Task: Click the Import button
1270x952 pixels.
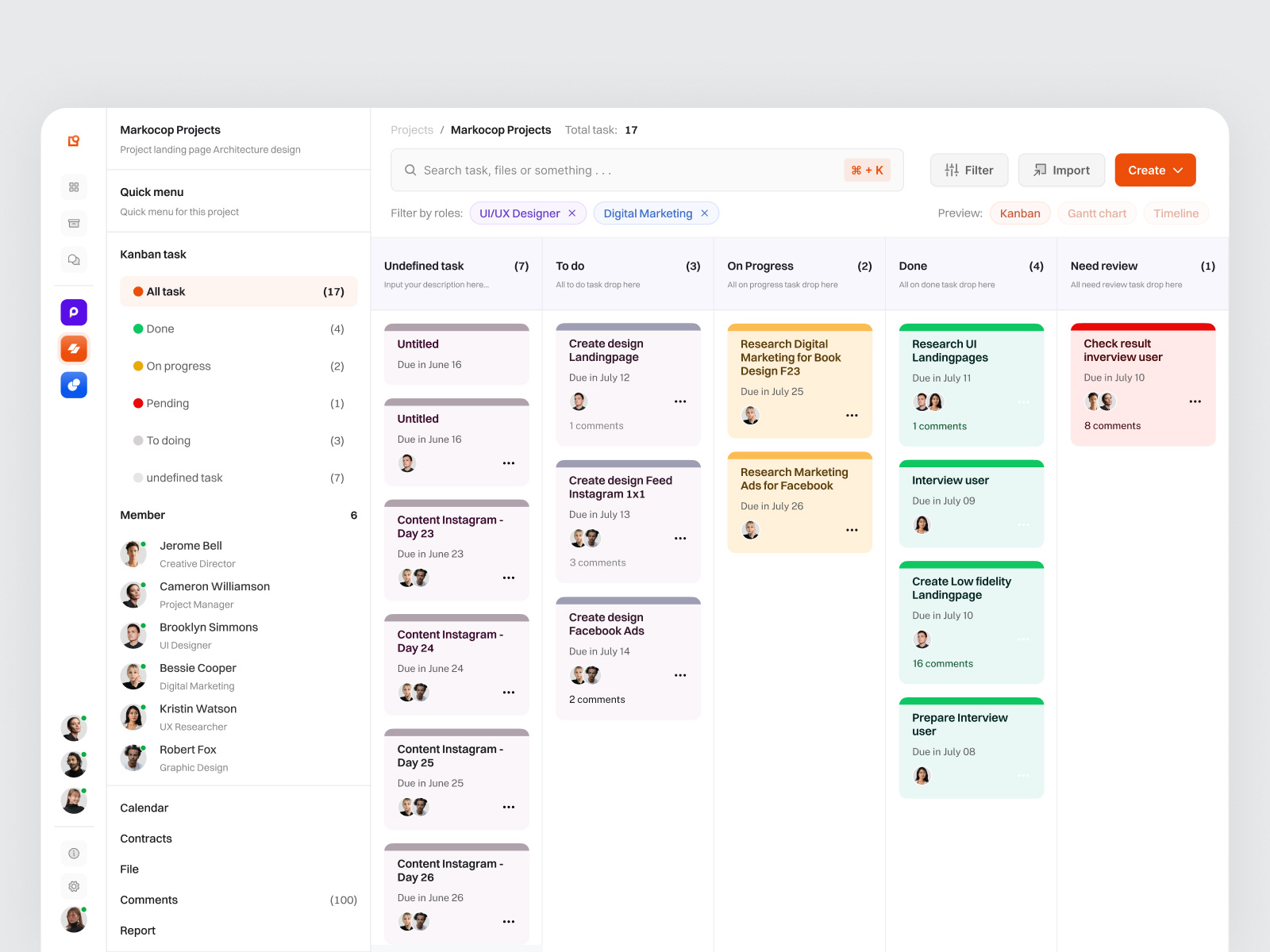Action: click(x=1061, y=170)
